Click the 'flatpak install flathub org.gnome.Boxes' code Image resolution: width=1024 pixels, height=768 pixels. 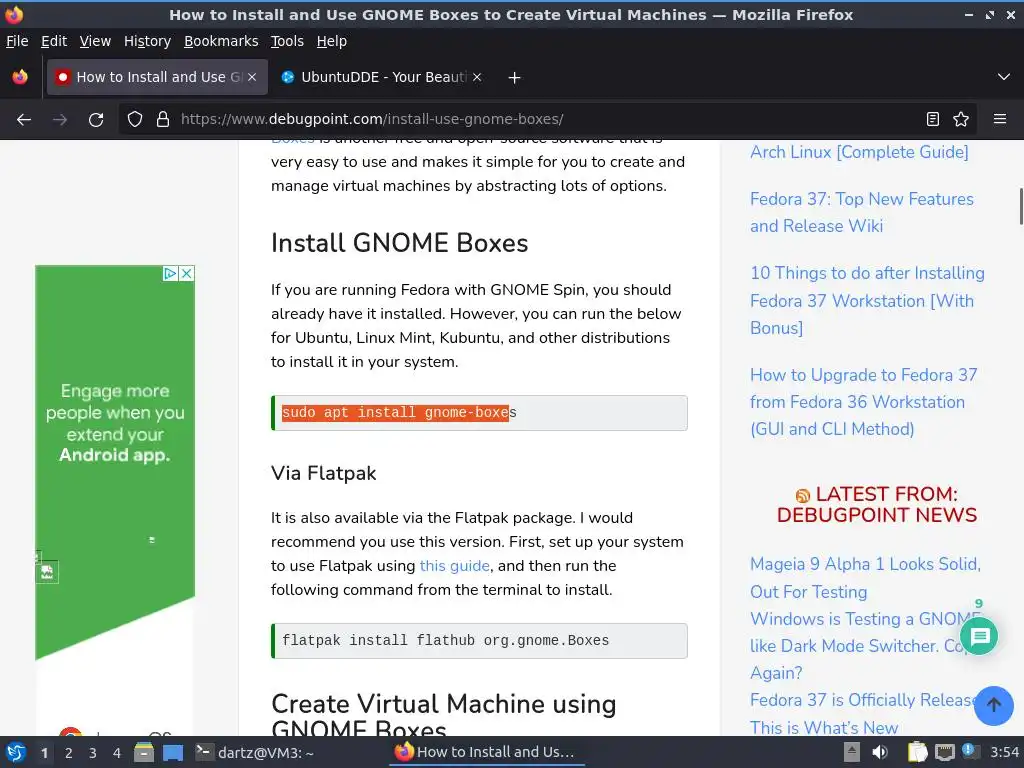click(479, 641)
